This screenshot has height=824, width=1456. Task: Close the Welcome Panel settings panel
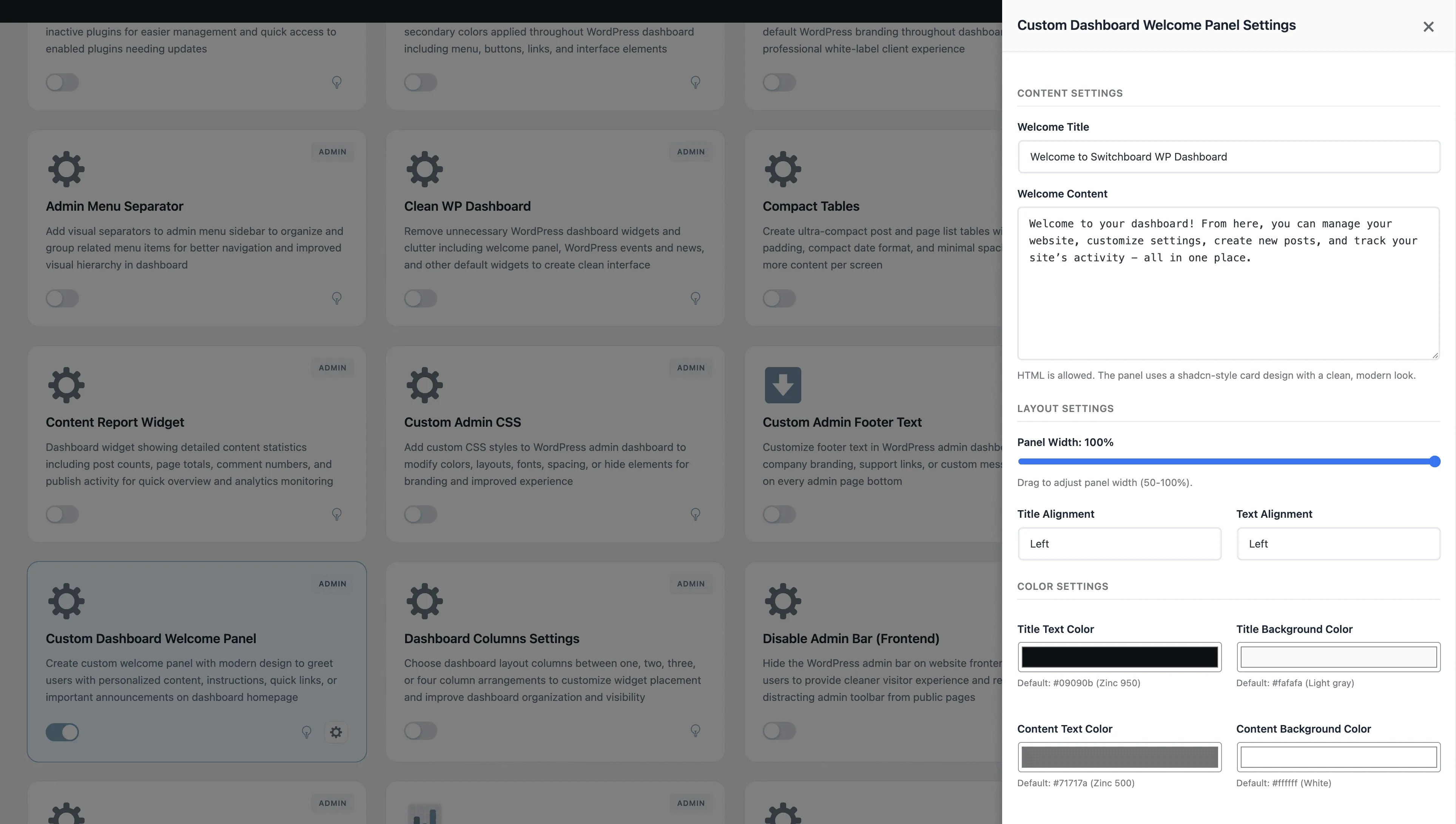click(1428, 26)
